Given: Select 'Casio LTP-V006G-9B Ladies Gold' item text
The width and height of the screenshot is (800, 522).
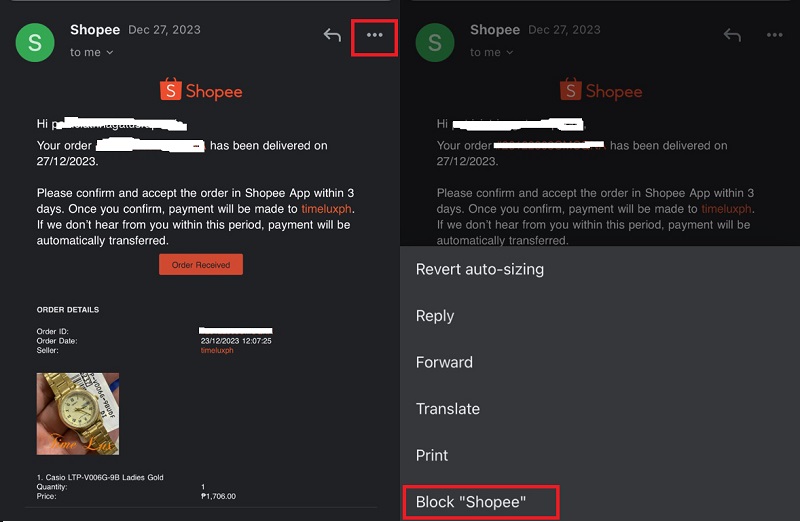Looking at the screenshot, I should (105, 477).
